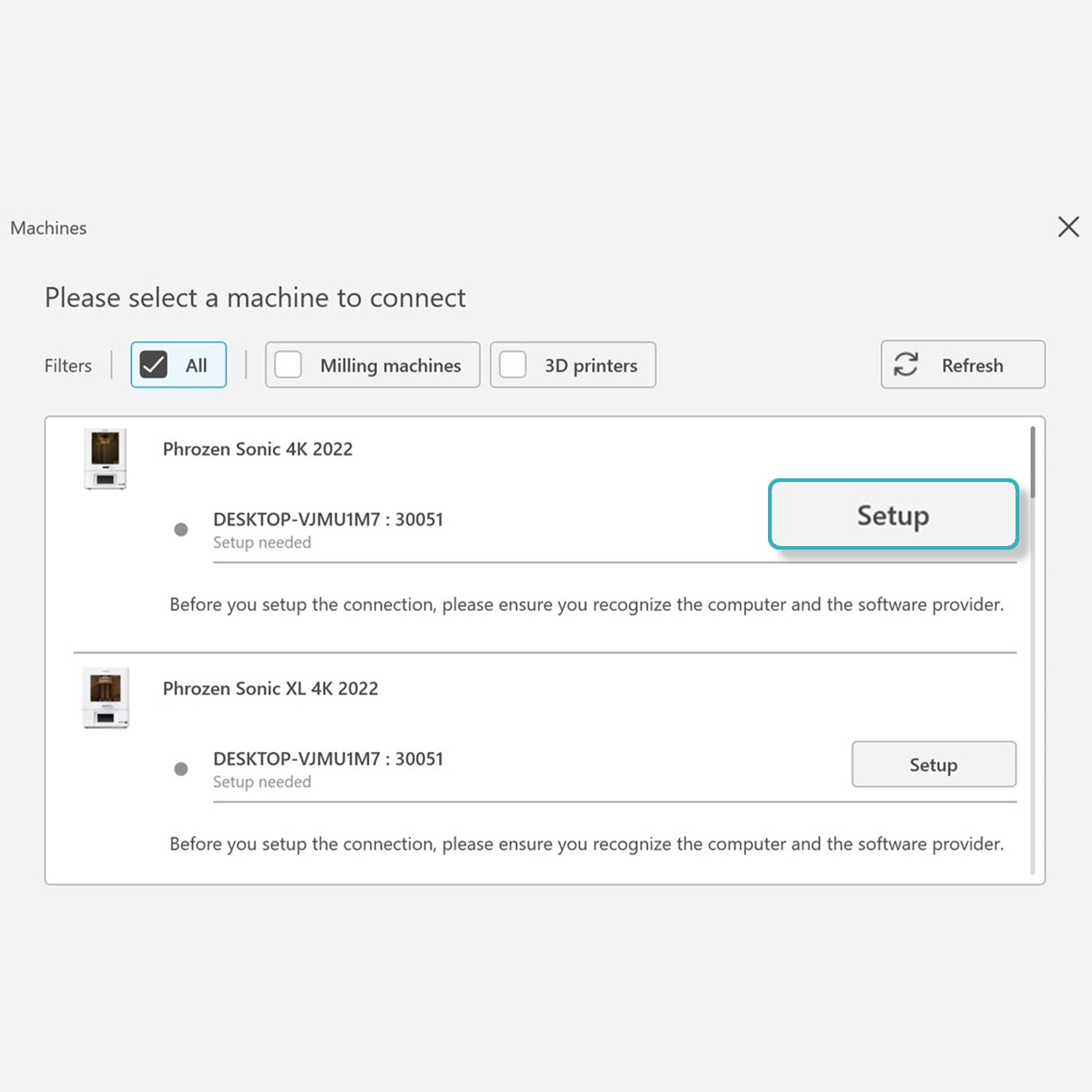The width and height of the screenshot is (1092, 1092).
Task: Click the Phrozen Sonic XL 4K printer image
Action: [x=106, y=697]
